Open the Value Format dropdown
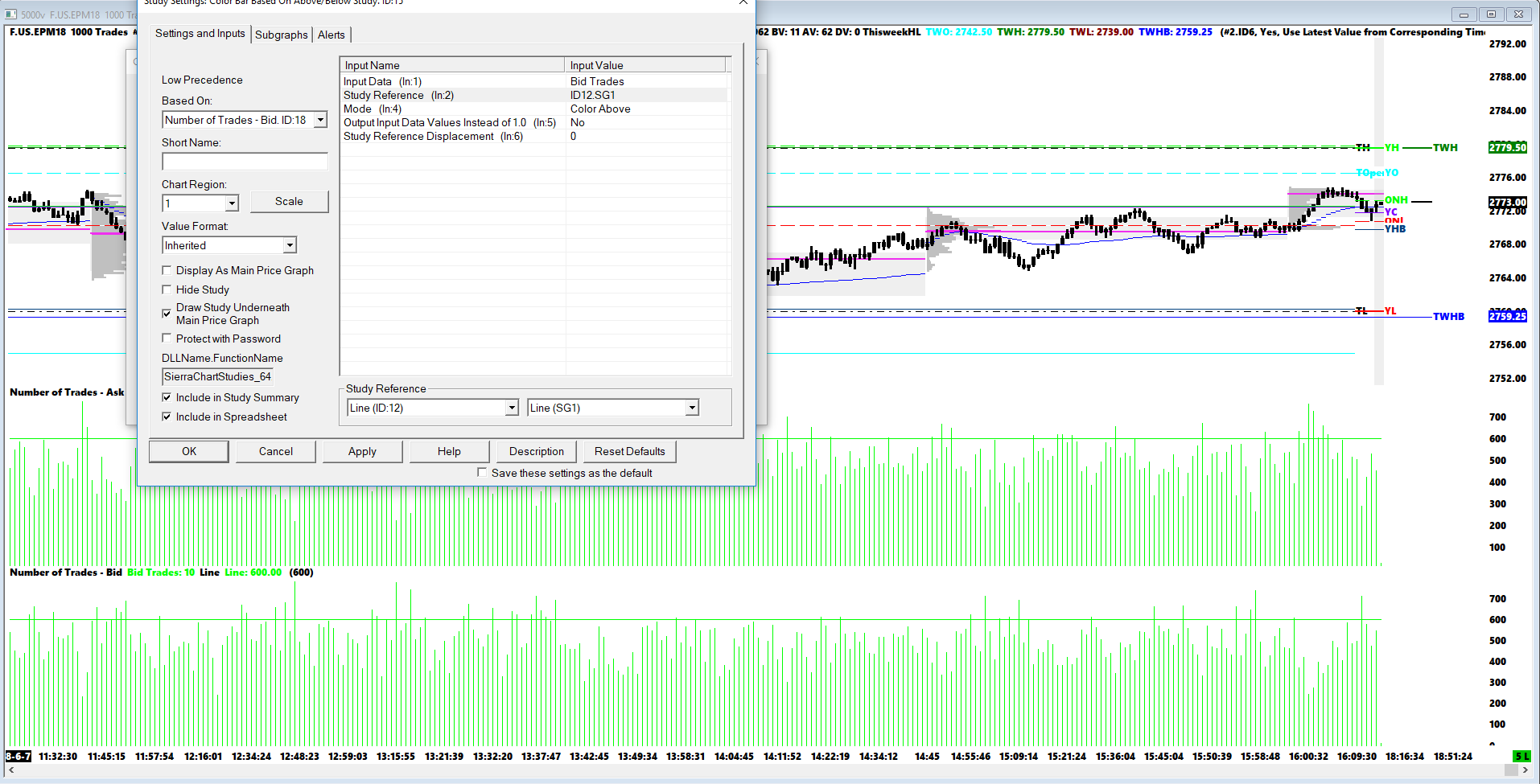The image size is (1540, 784). pyautogui.click(x=290, y=245)
